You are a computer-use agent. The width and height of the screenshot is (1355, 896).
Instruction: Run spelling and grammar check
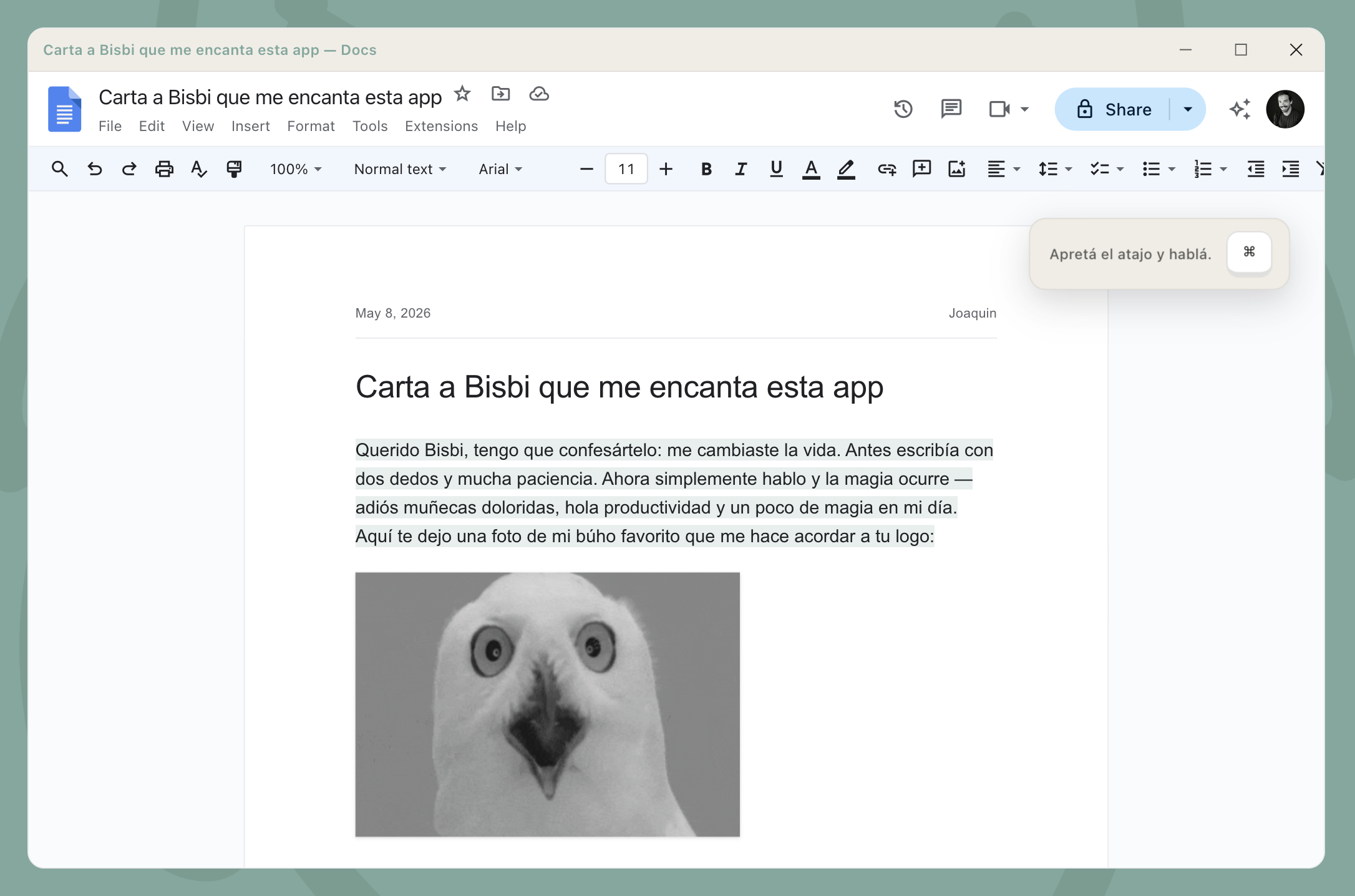(x=199, y=169)
